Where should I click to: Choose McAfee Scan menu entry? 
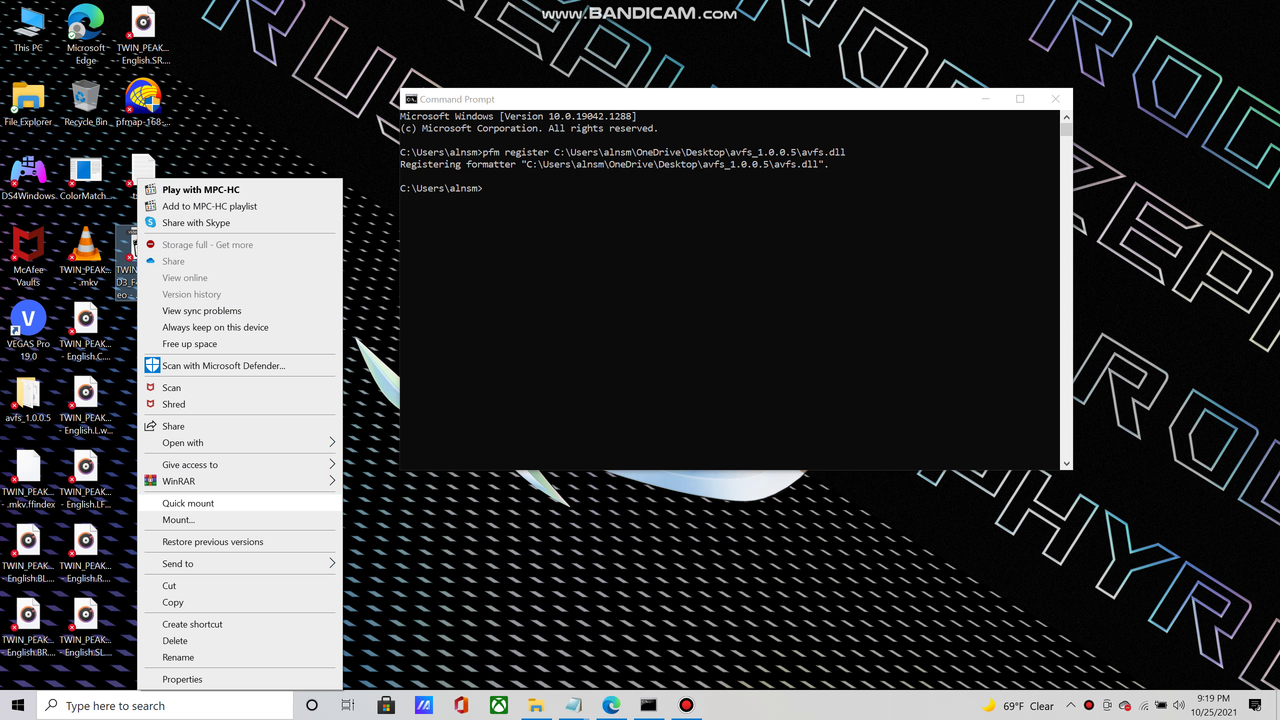[240, 388]
